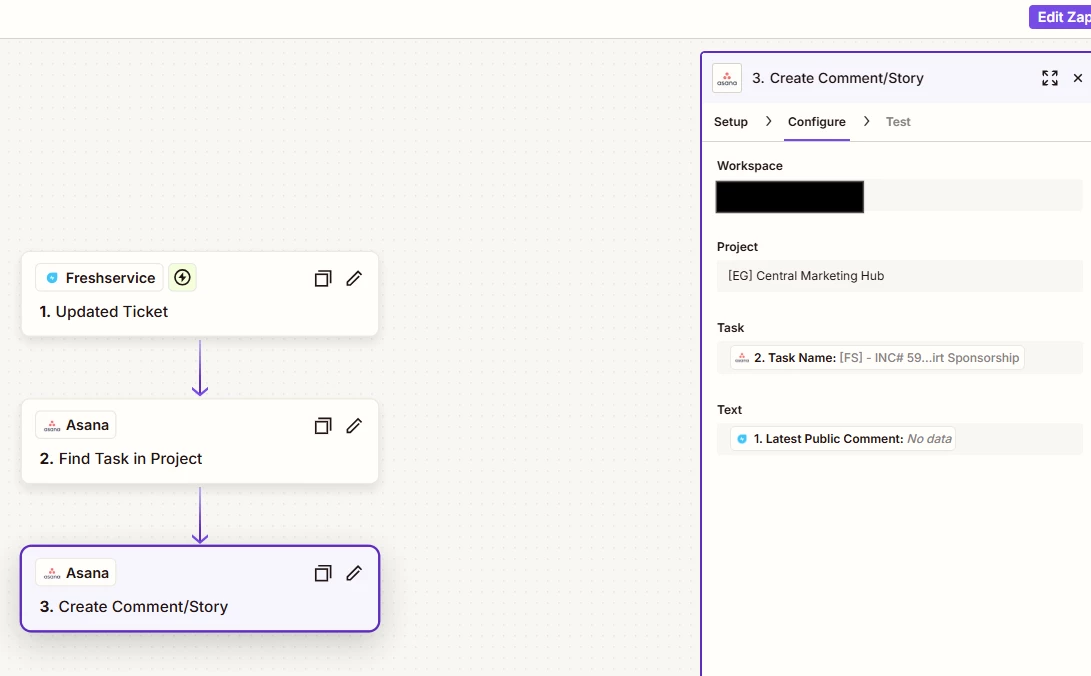Click the 'Text' field label

coord(729,410)
